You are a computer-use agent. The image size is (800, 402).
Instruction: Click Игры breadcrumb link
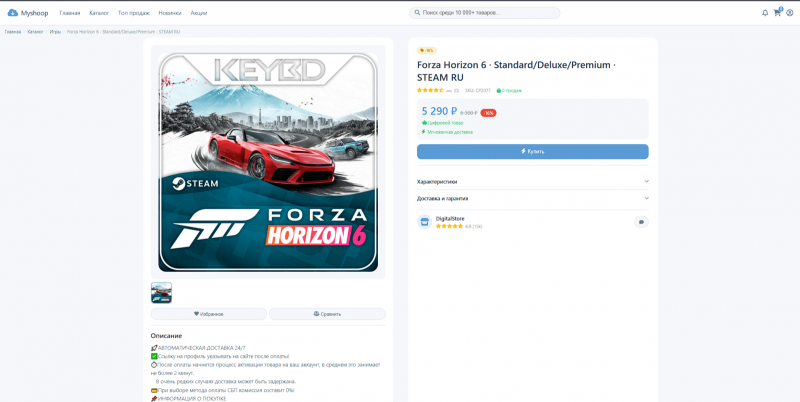point(55,32)
